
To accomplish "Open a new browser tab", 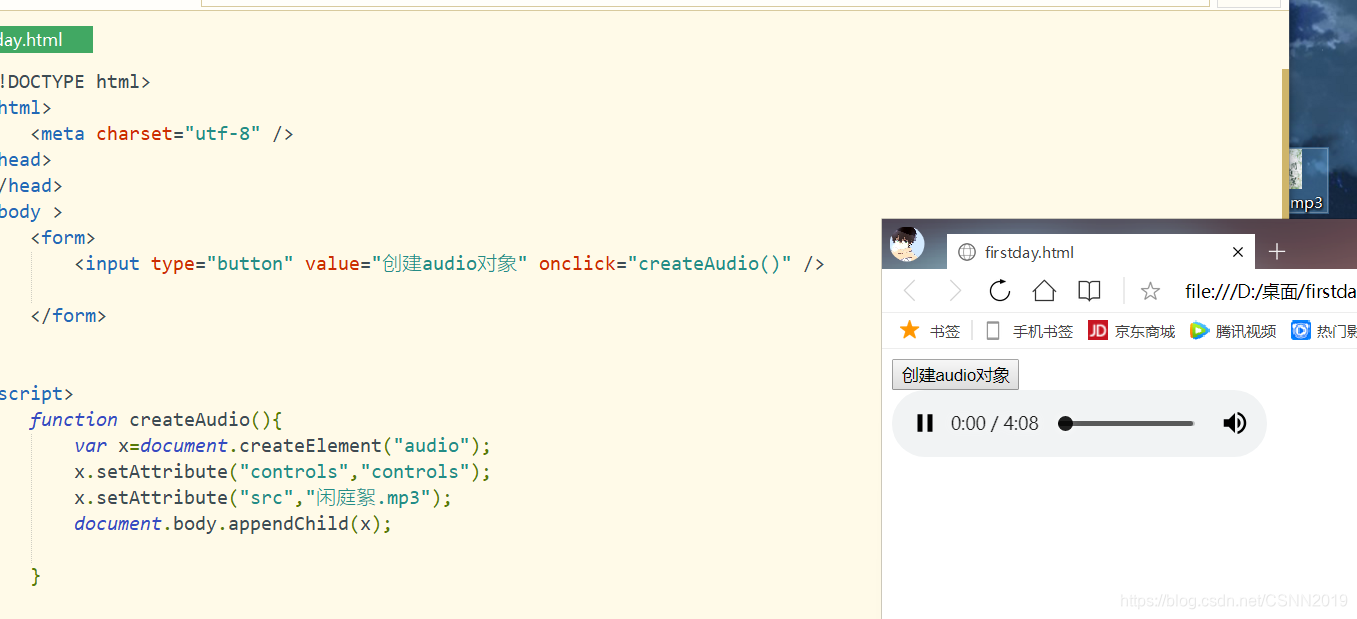I will coord(1276,252).
